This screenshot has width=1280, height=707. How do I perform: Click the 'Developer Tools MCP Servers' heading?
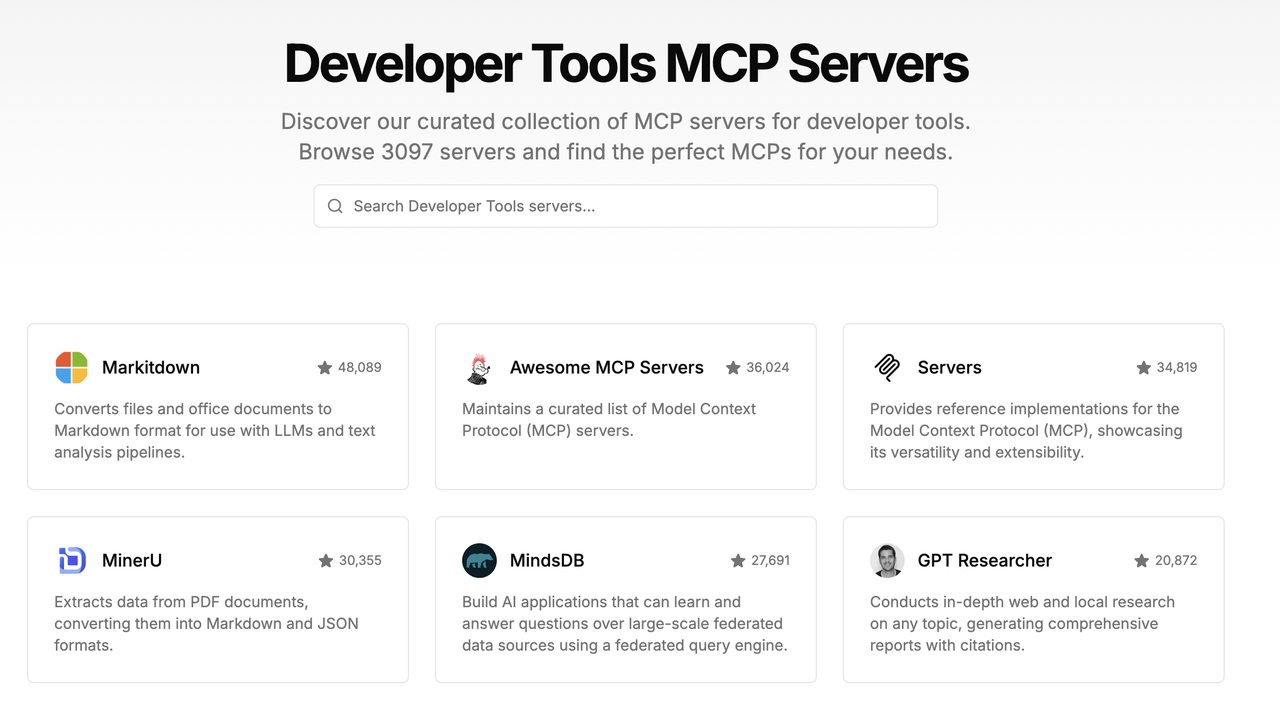(626, 63)
